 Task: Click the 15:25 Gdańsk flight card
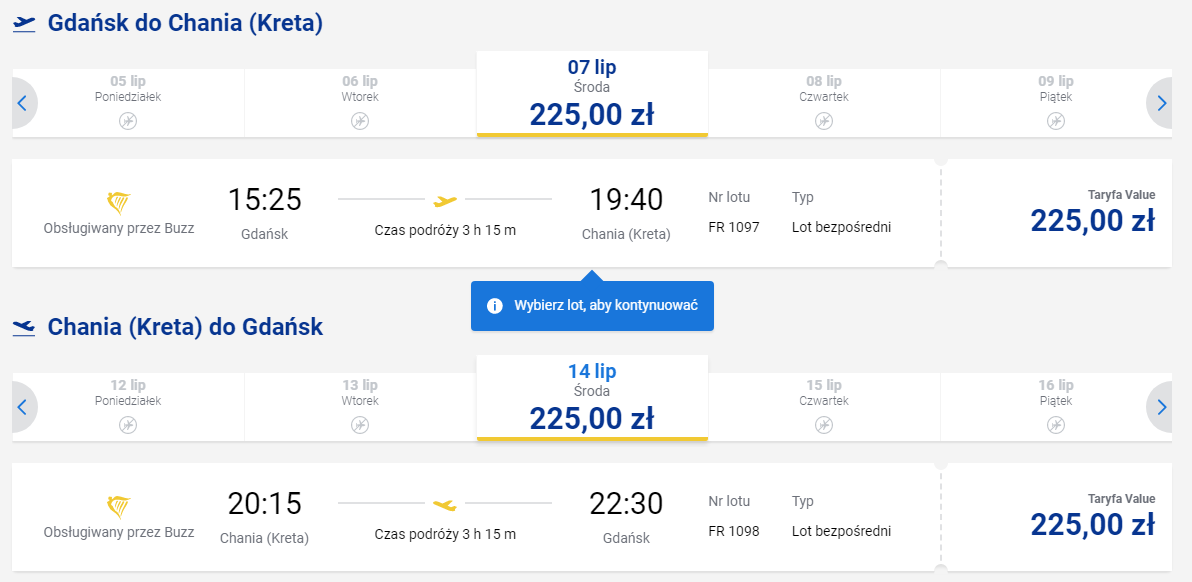click(476, 213)
